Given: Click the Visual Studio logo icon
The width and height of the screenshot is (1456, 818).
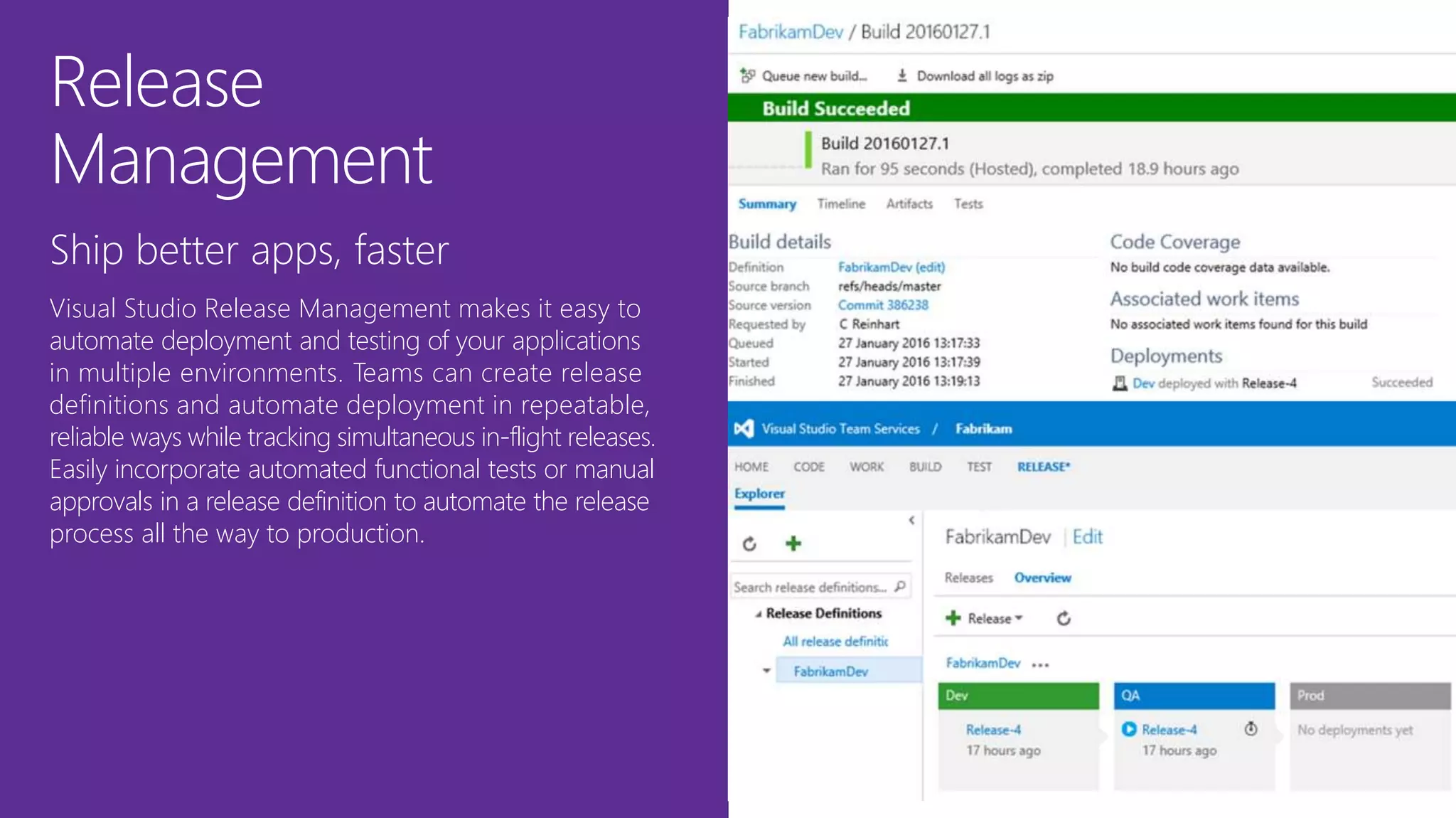Looking at the screenshot, I should coord(744,428).
